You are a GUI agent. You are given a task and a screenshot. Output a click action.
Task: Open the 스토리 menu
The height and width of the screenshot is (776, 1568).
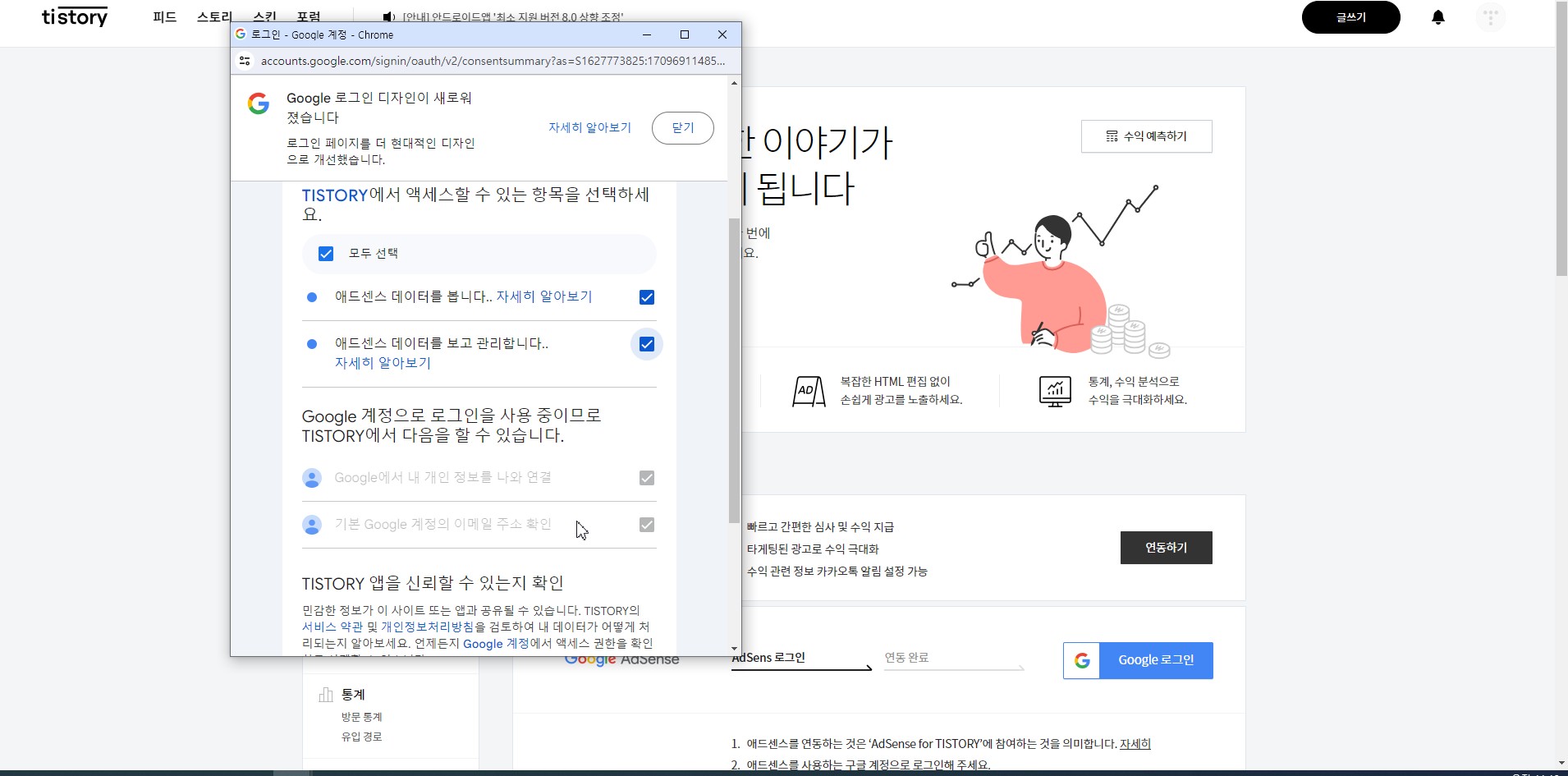click(x=215, y=17)
